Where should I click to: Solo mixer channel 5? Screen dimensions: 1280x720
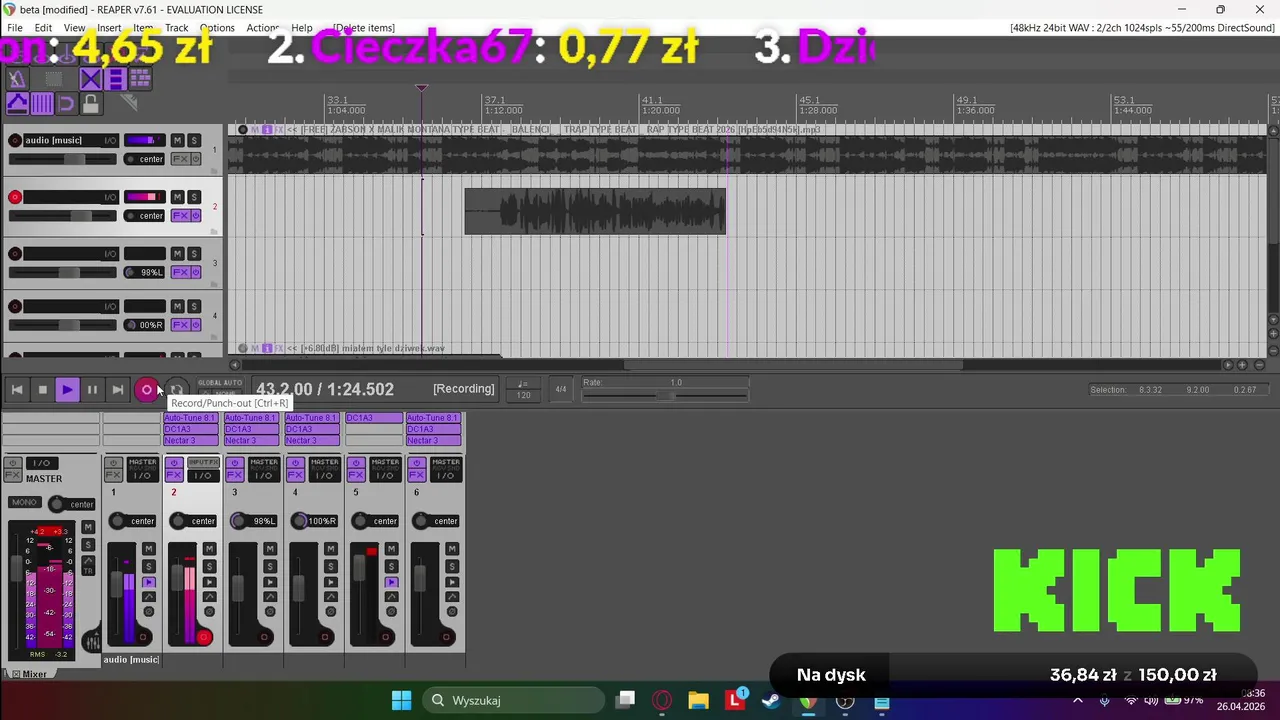[x=391, y=567]
